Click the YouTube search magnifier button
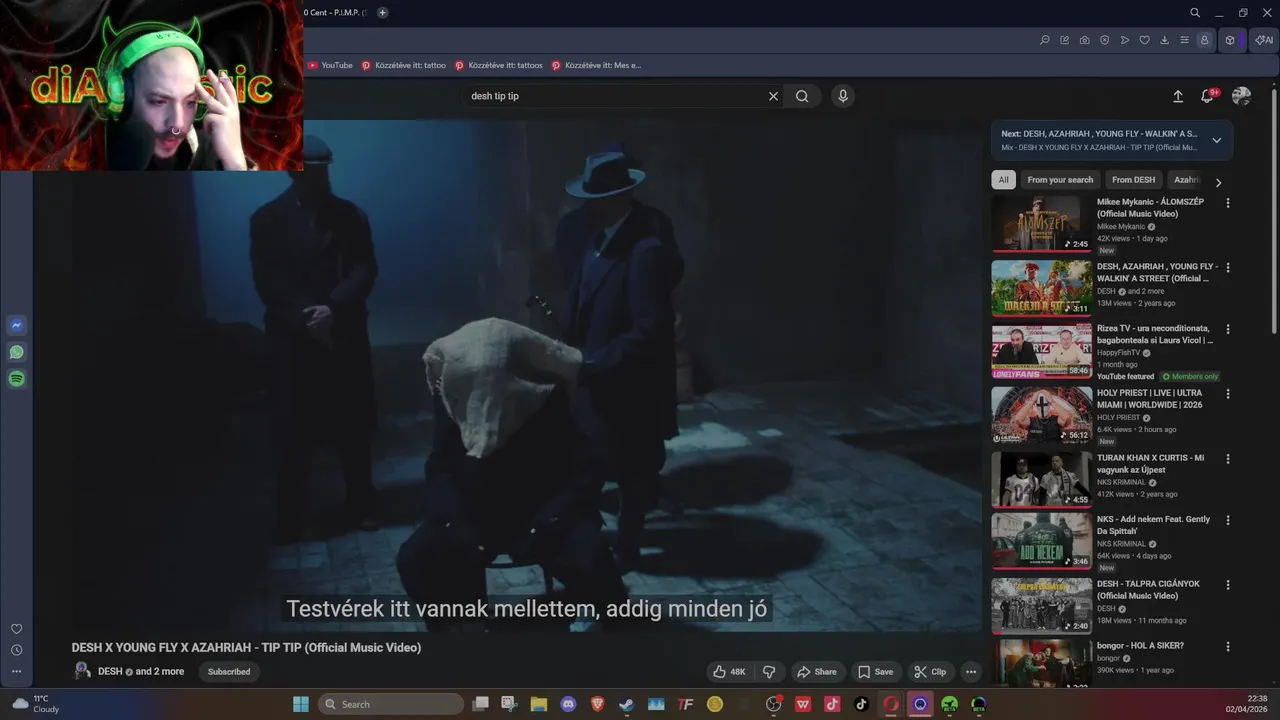The height and width of the screenshot is (720, 1280). tap(802, 96)
